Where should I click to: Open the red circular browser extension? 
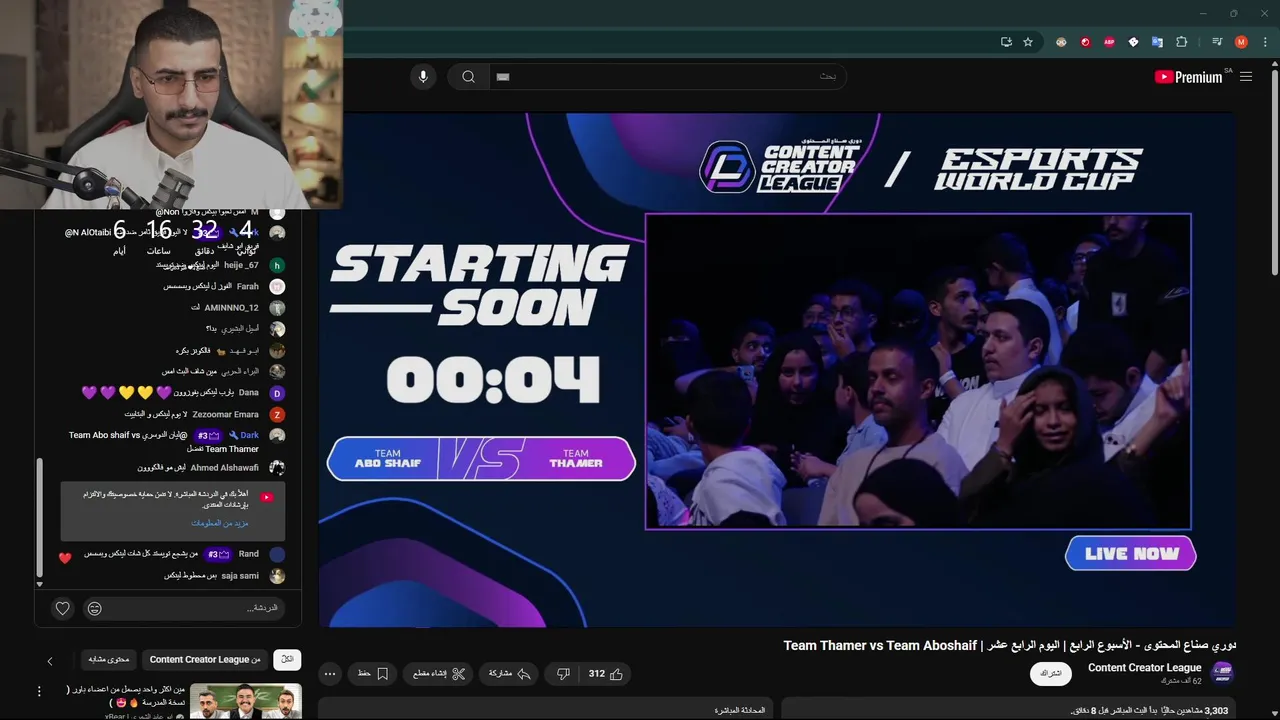[1085, 42]
